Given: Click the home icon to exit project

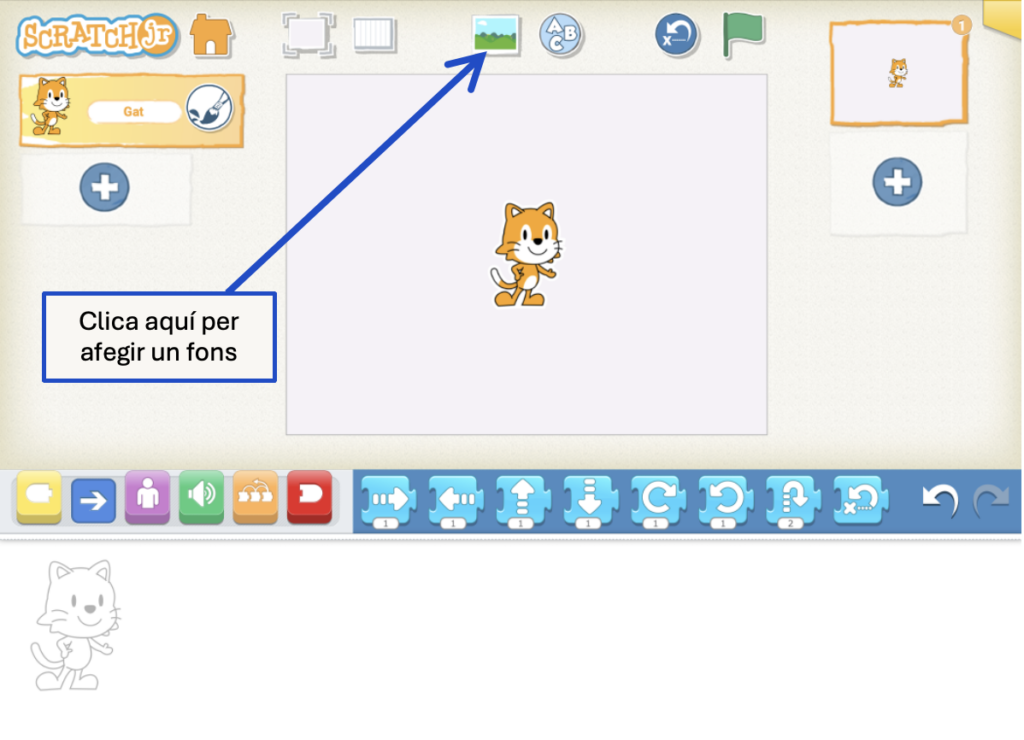Looking at the screenshot, I should pos(211,35).
